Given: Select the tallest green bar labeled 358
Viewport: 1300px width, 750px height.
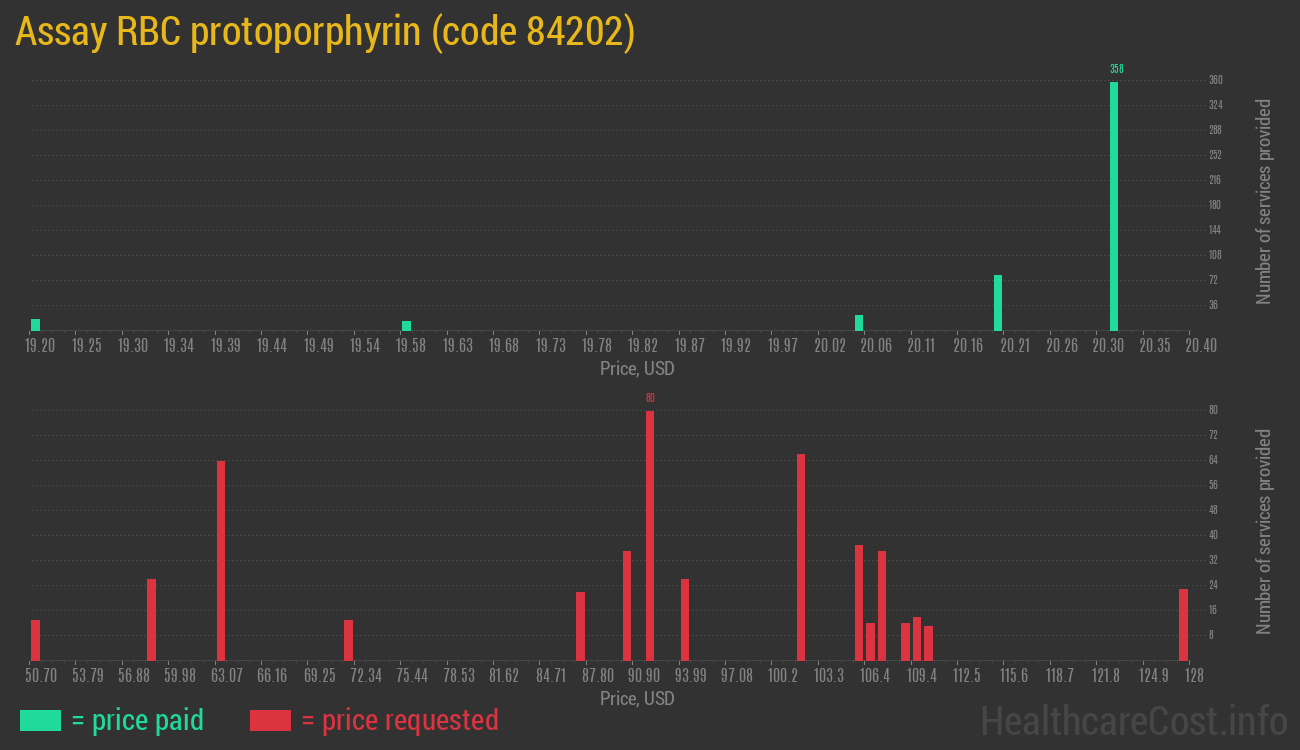Looking at the screenshot, I should [1113, 200].
